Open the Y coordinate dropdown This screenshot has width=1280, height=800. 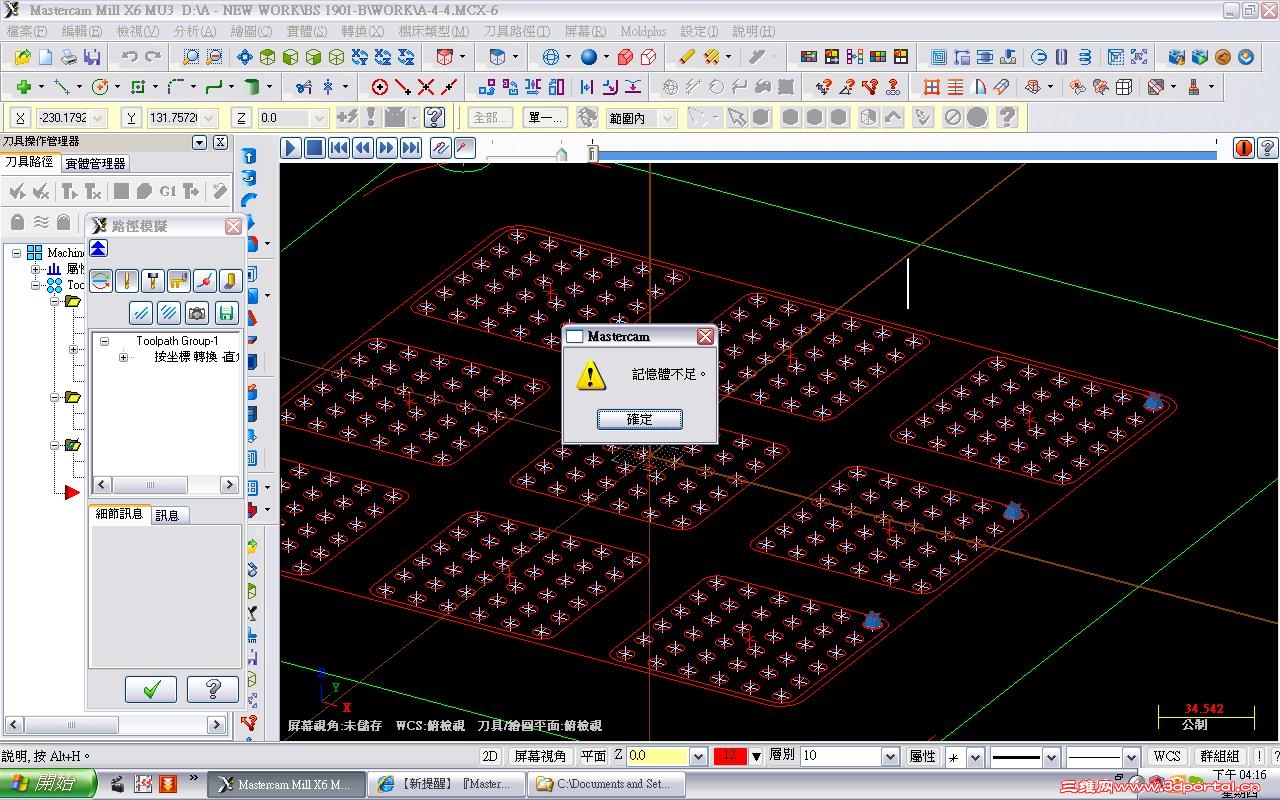coord(209,118)
